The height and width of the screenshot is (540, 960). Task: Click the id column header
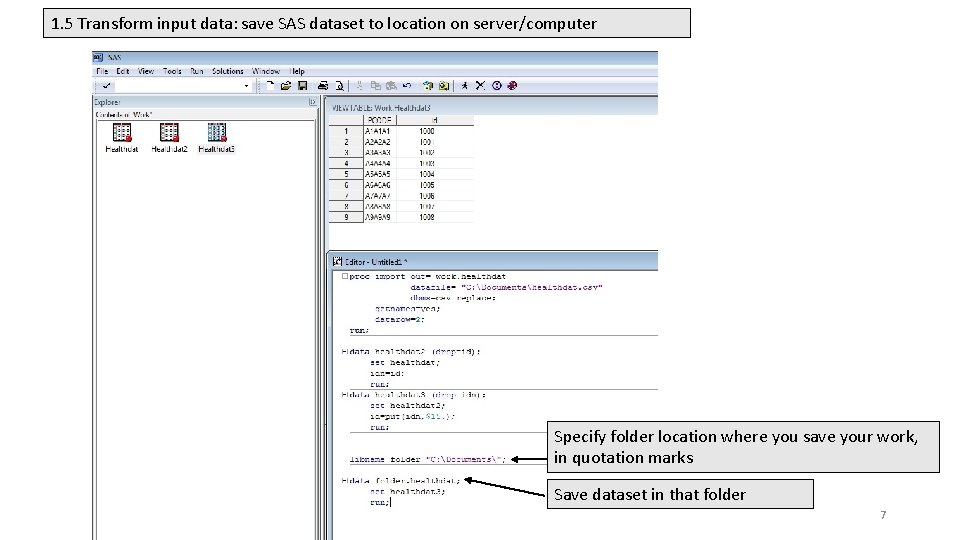(x=435, y=120)
